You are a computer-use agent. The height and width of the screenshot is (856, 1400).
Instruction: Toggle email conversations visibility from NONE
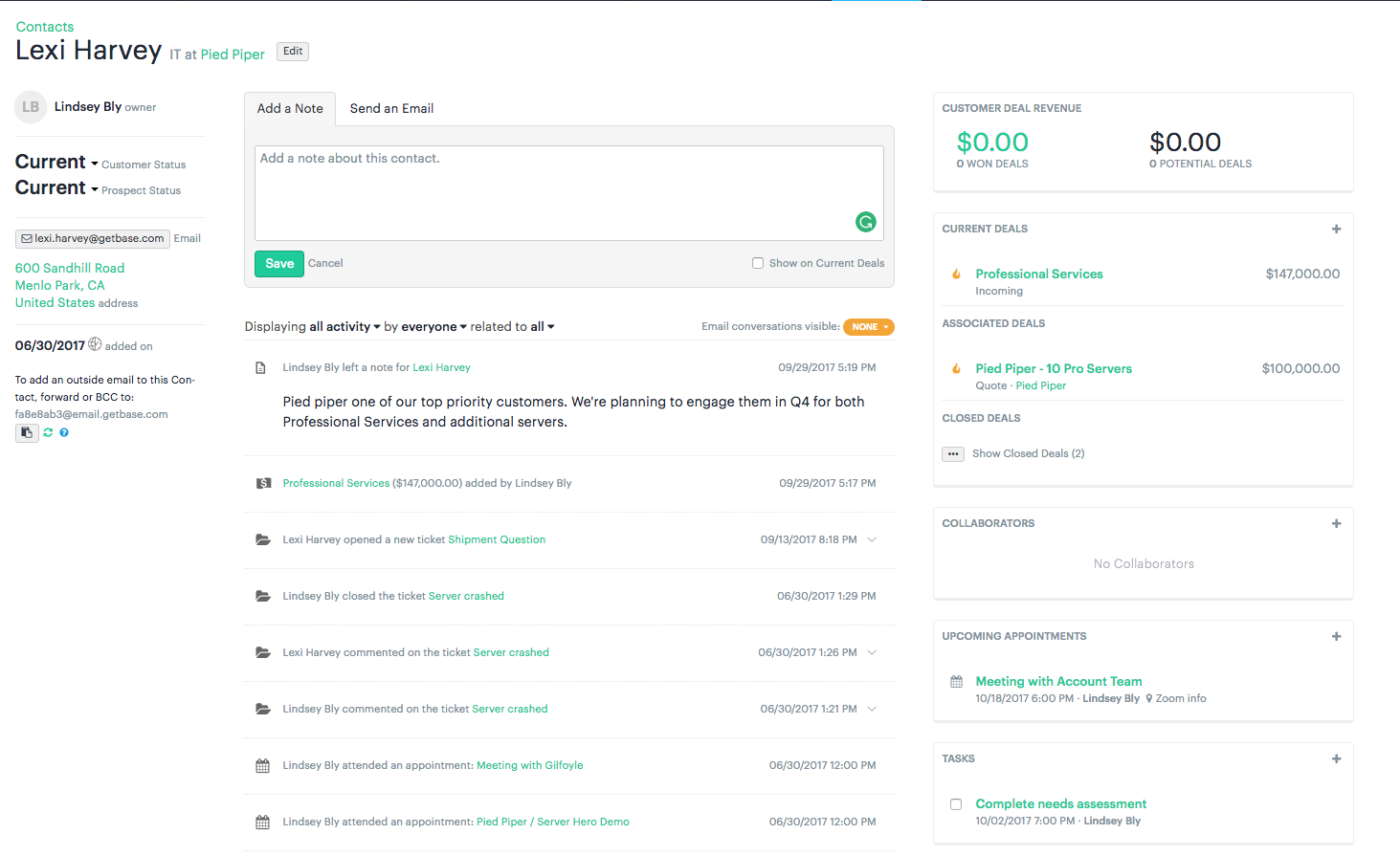(x=868, y=326)
